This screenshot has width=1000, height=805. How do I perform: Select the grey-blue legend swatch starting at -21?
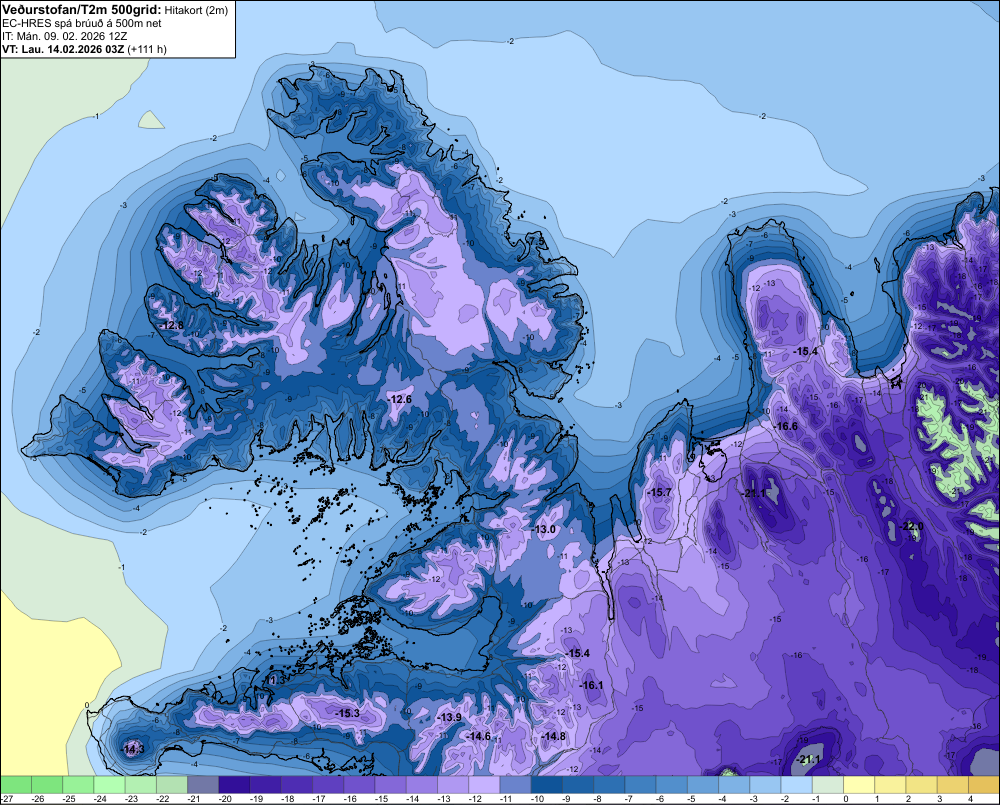pyautogui.click(x=203, y=784)
